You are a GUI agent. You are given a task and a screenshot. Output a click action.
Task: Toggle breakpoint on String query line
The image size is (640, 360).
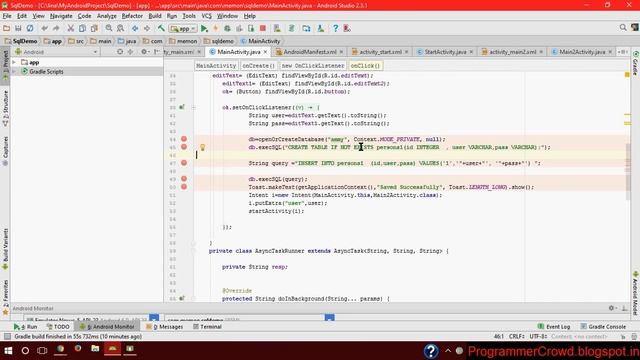pos(184,163)
